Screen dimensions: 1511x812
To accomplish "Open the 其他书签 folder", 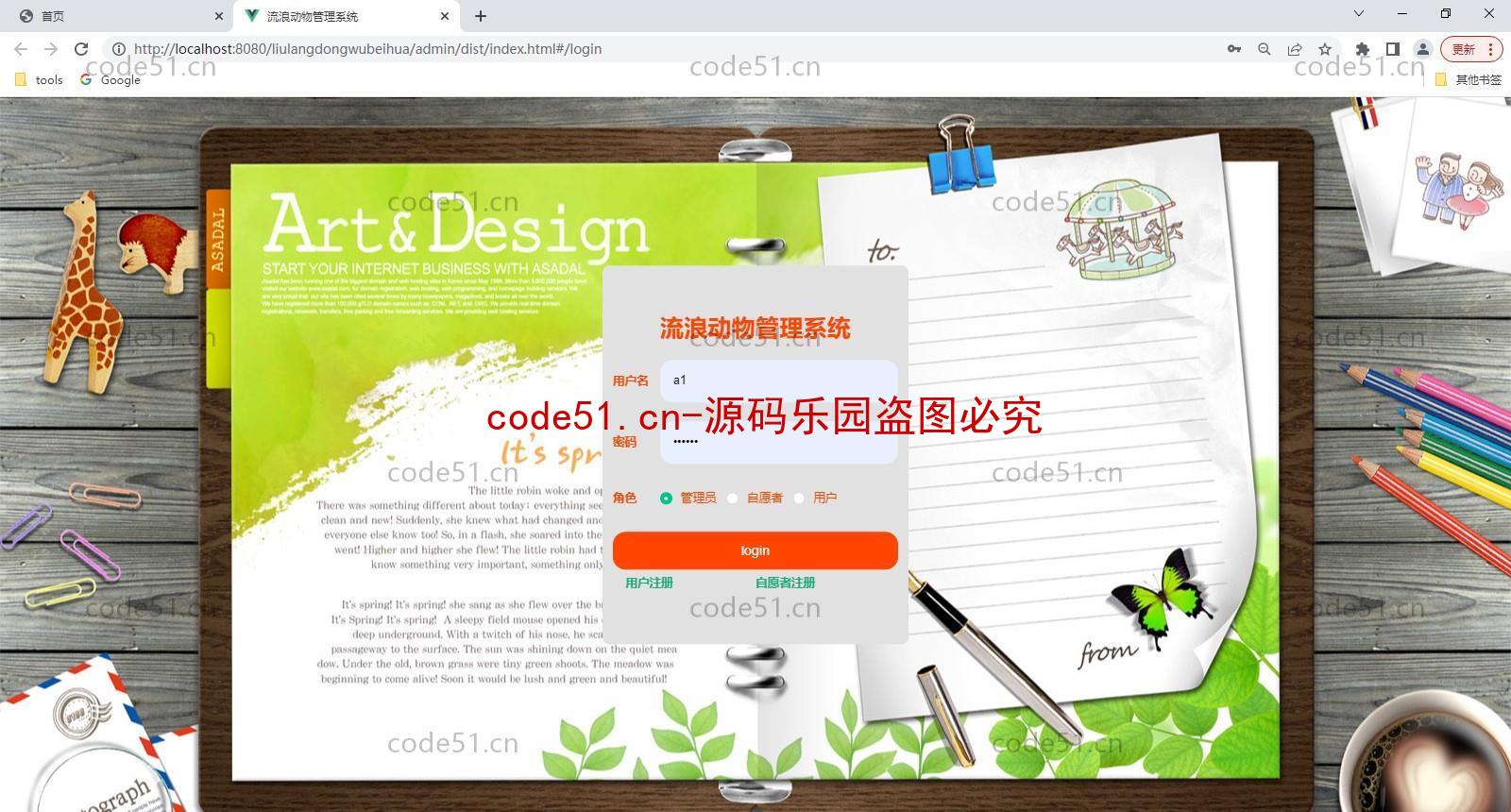I will pyautogui.click(x=1469, y=80).
